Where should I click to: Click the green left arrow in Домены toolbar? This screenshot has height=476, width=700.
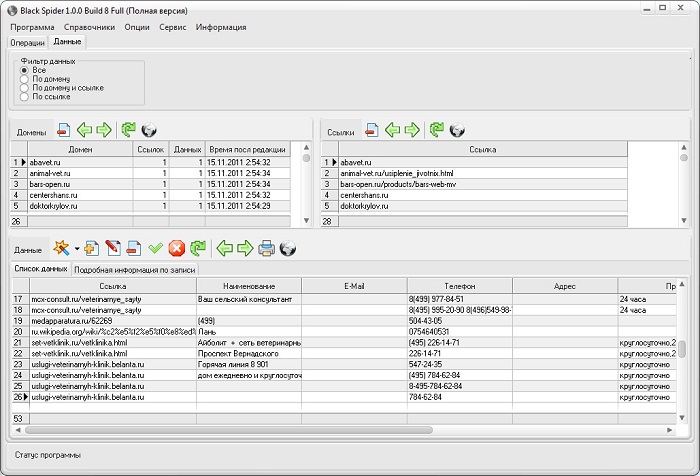pyautogui.click(x=84, y=130)
